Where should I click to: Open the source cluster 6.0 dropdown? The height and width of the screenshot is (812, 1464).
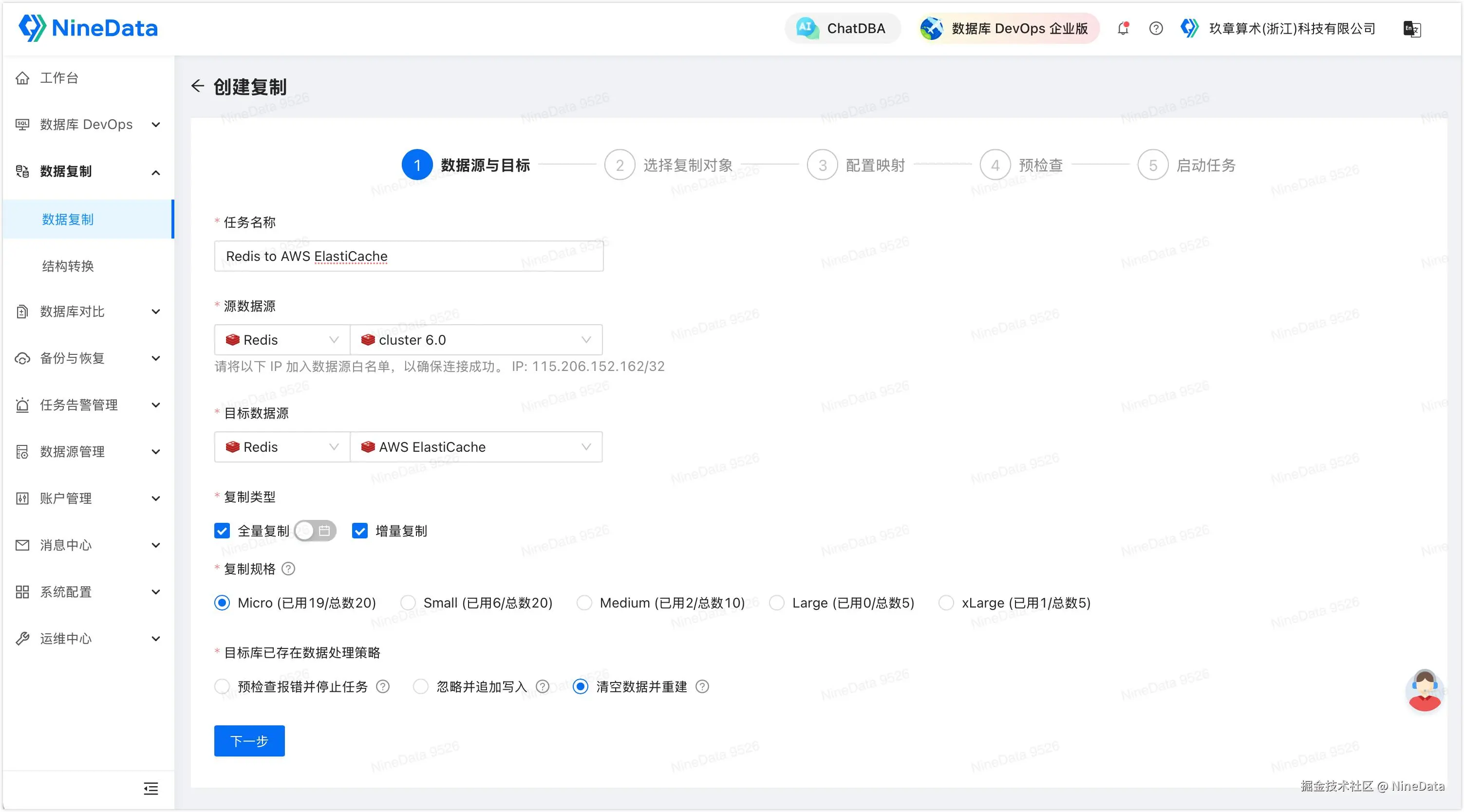click(x=476, y=340)
